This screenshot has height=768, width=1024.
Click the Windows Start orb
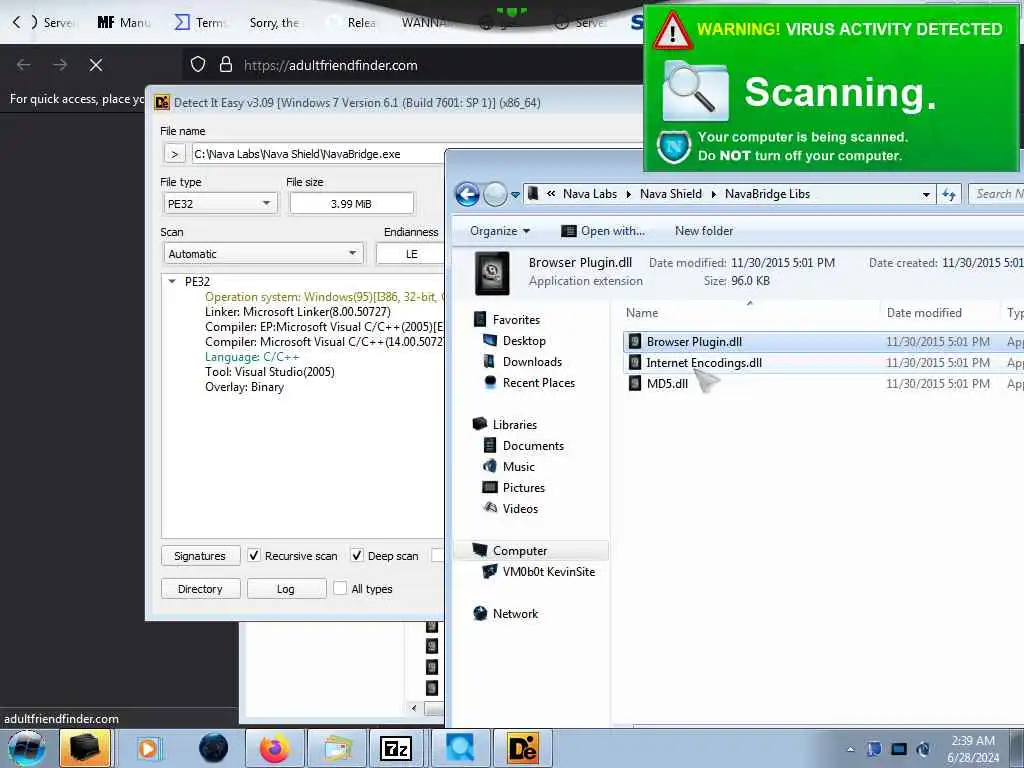click(x=27, y=748)
